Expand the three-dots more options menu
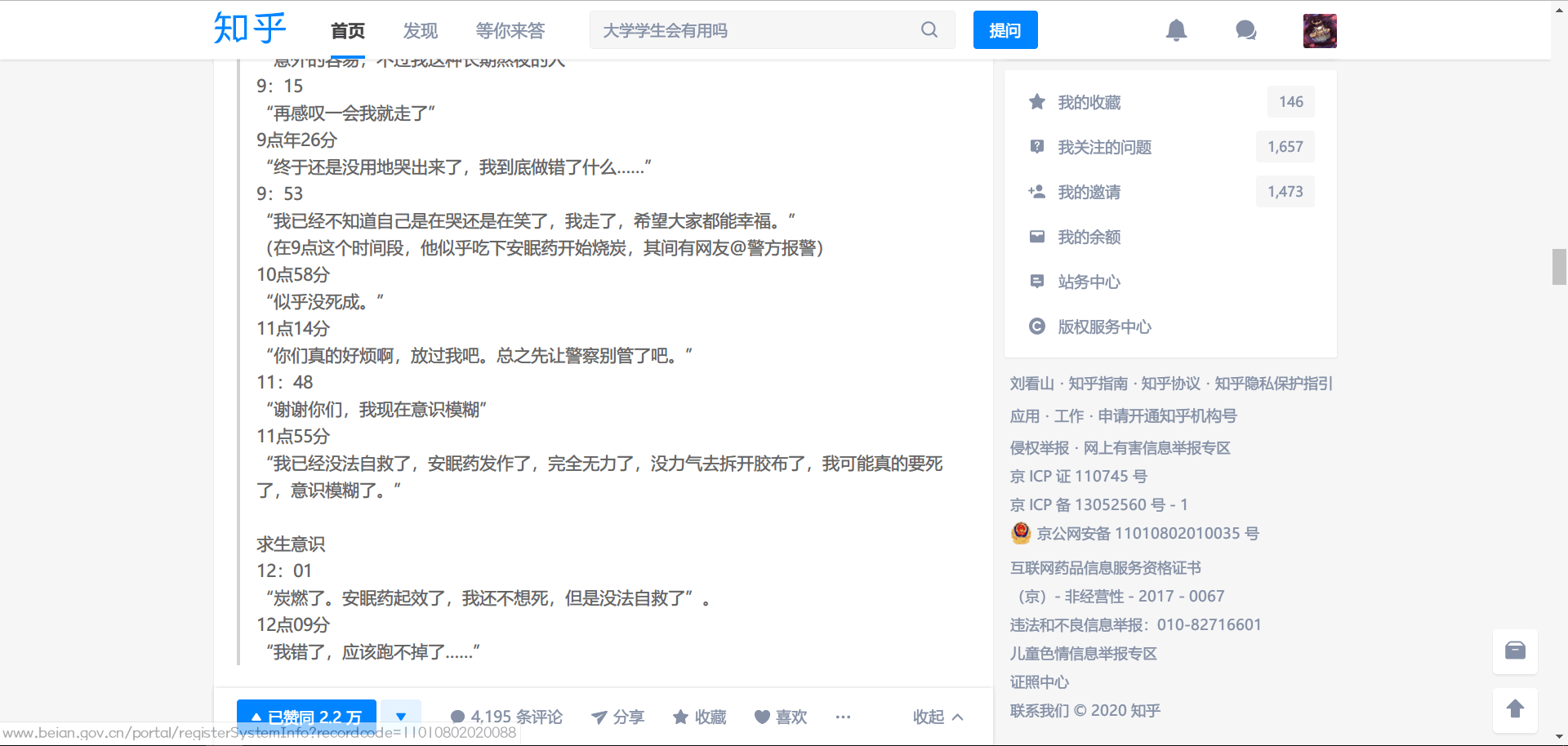 [x=843, y=717]
